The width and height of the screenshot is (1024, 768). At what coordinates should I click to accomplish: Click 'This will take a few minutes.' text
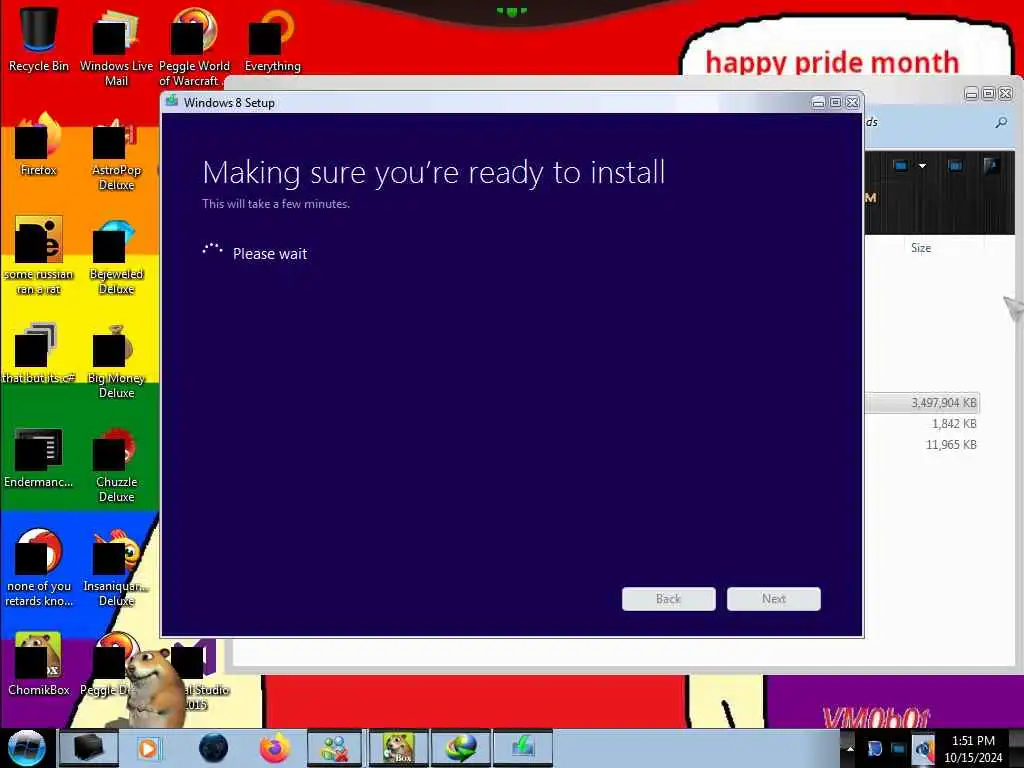[x=276, y=204]
